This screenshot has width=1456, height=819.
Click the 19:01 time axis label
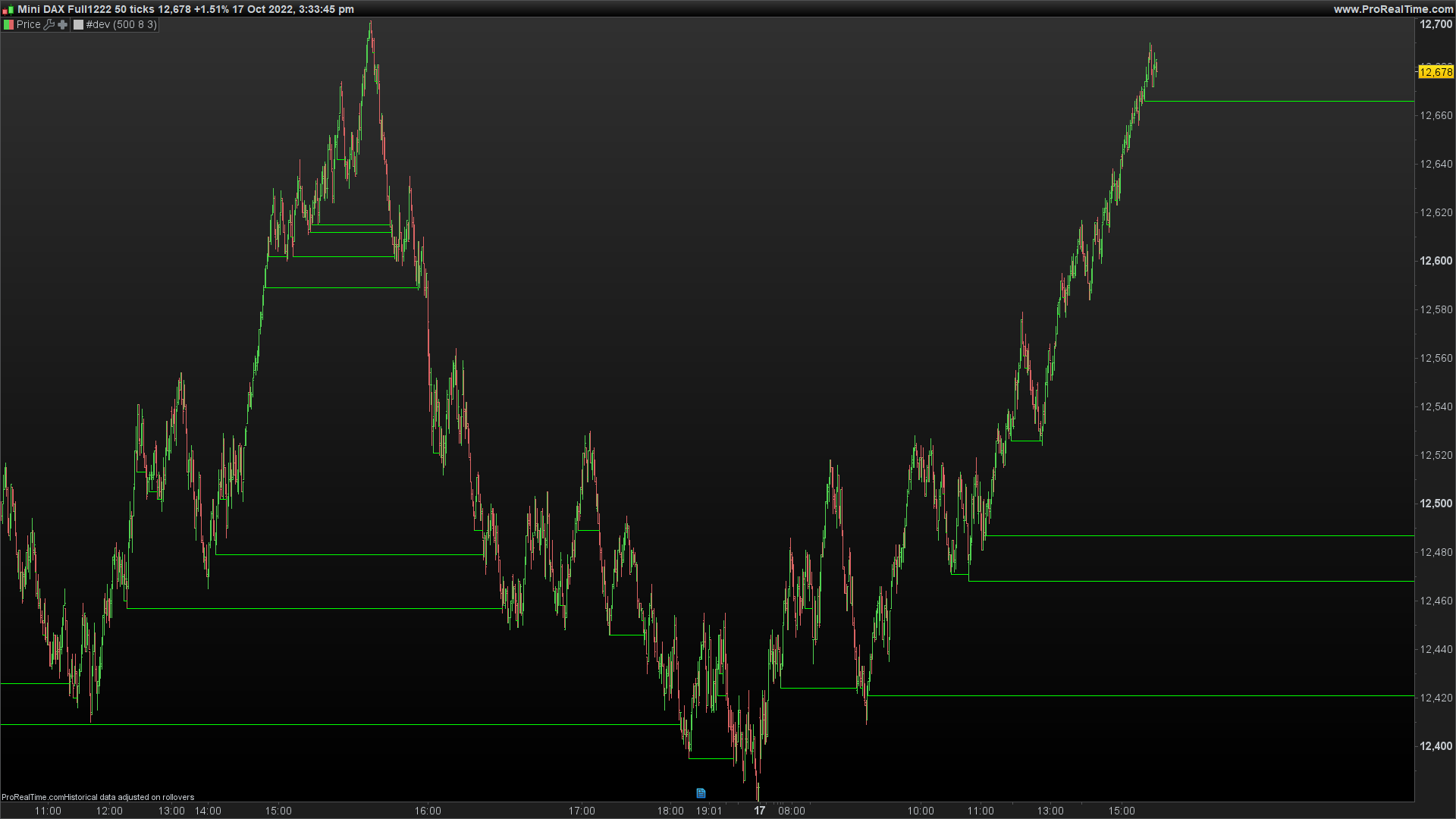[709, 811]
